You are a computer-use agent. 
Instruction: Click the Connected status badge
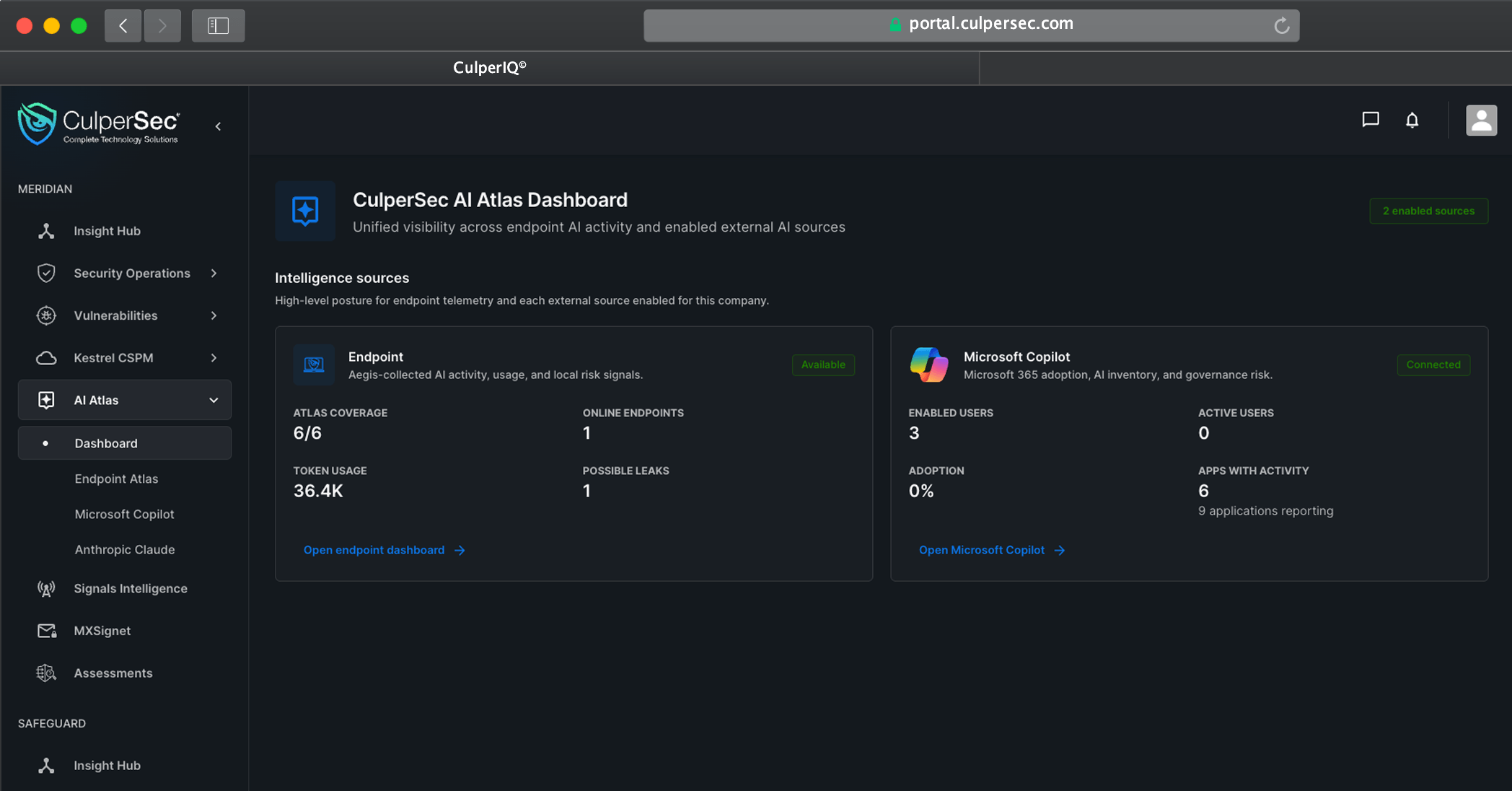1433,364
